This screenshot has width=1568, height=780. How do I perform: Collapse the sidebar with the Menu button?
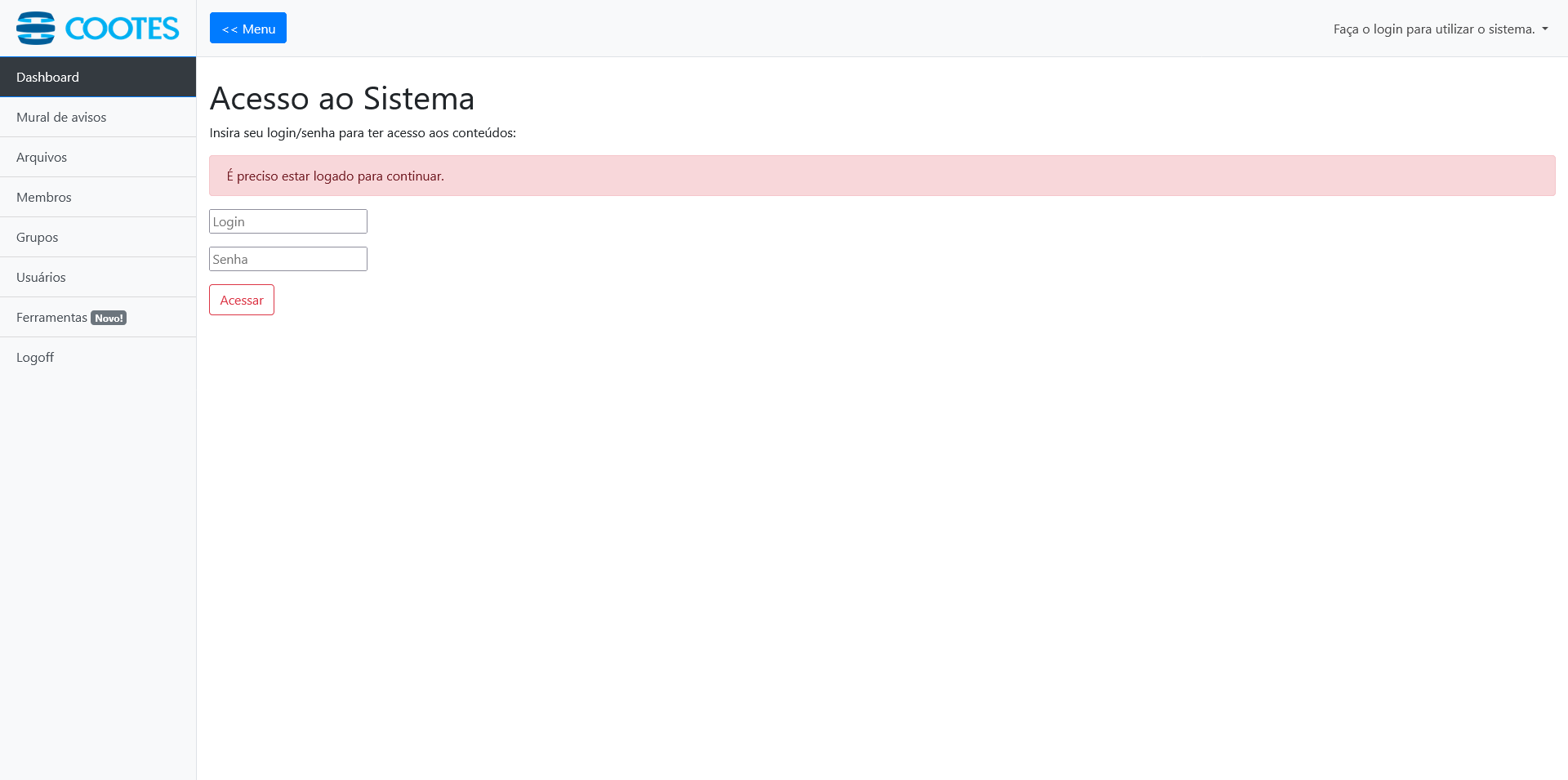click(247, 28)
